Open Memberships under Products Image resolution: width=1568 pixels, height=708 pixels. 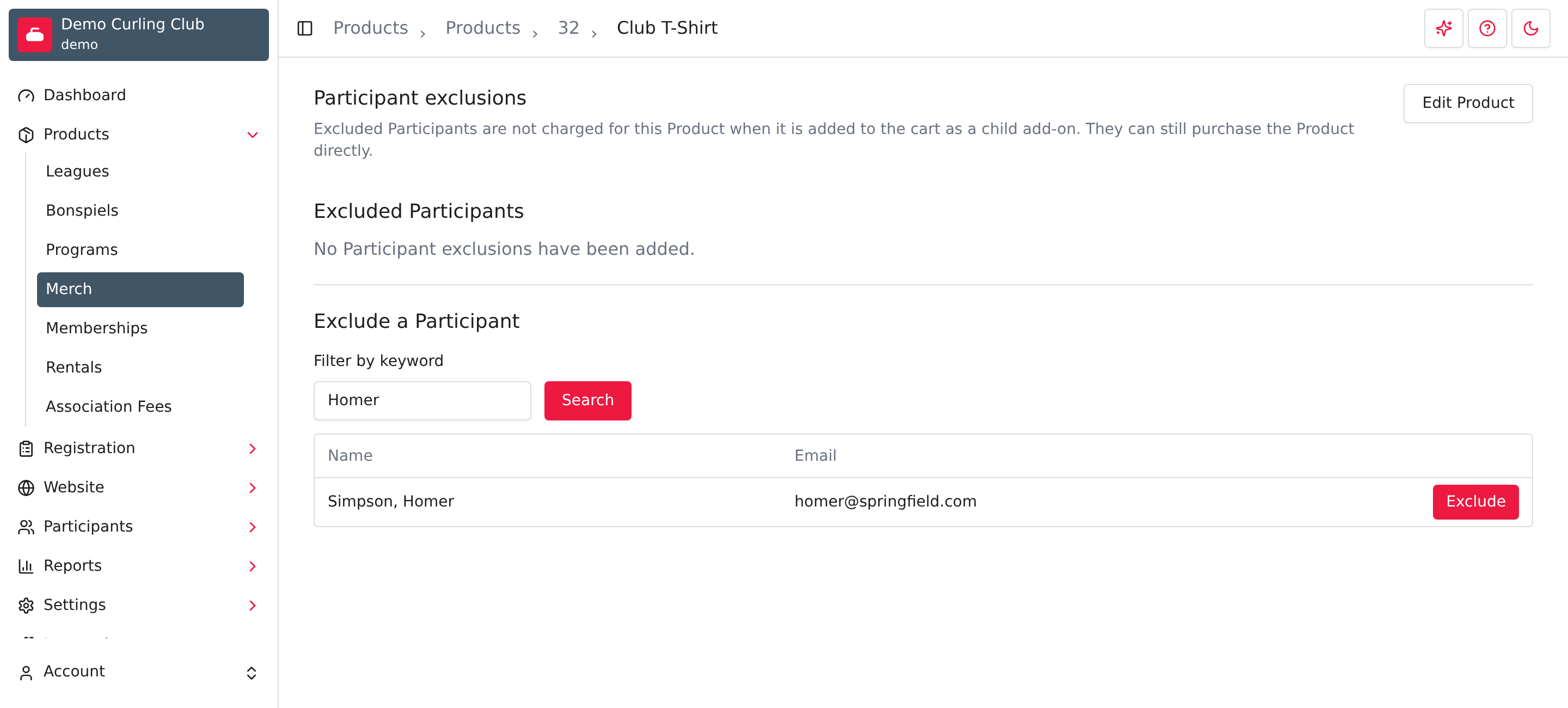click(x=140, y=328)
